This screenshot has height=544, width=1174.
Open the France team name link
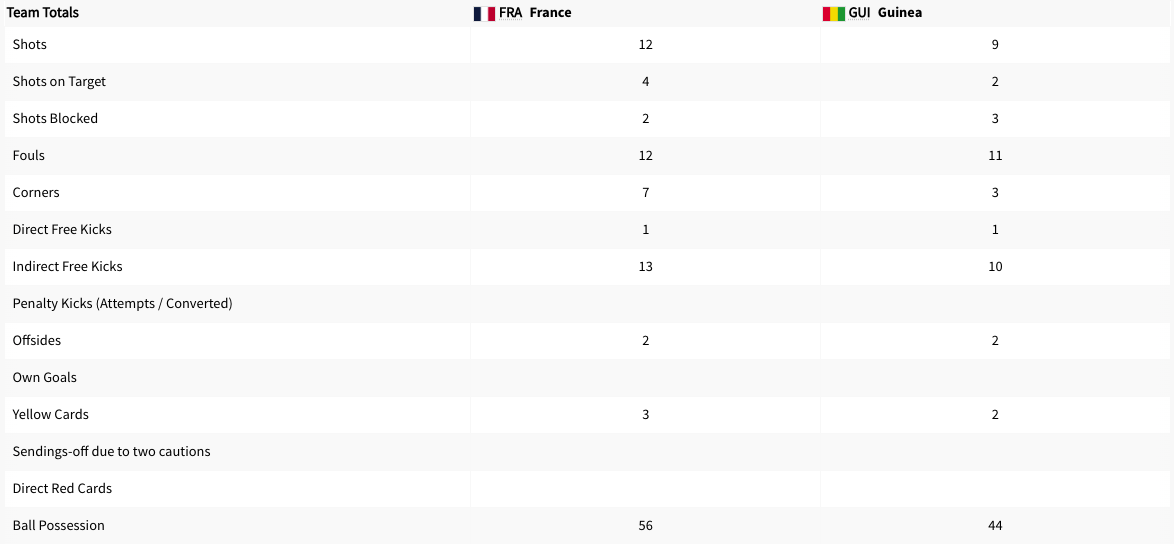tap(550, 13)
